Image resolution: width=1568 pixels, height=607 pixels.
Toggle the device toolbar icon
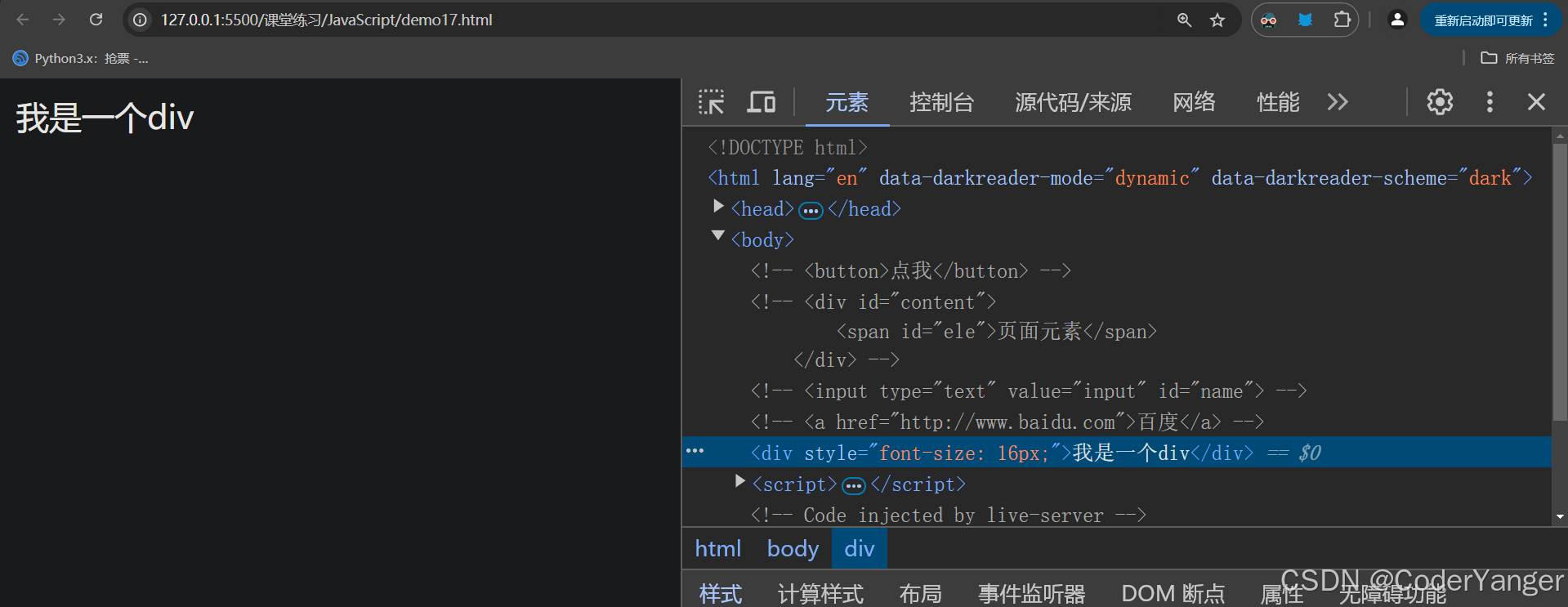(x=761, y=102)
